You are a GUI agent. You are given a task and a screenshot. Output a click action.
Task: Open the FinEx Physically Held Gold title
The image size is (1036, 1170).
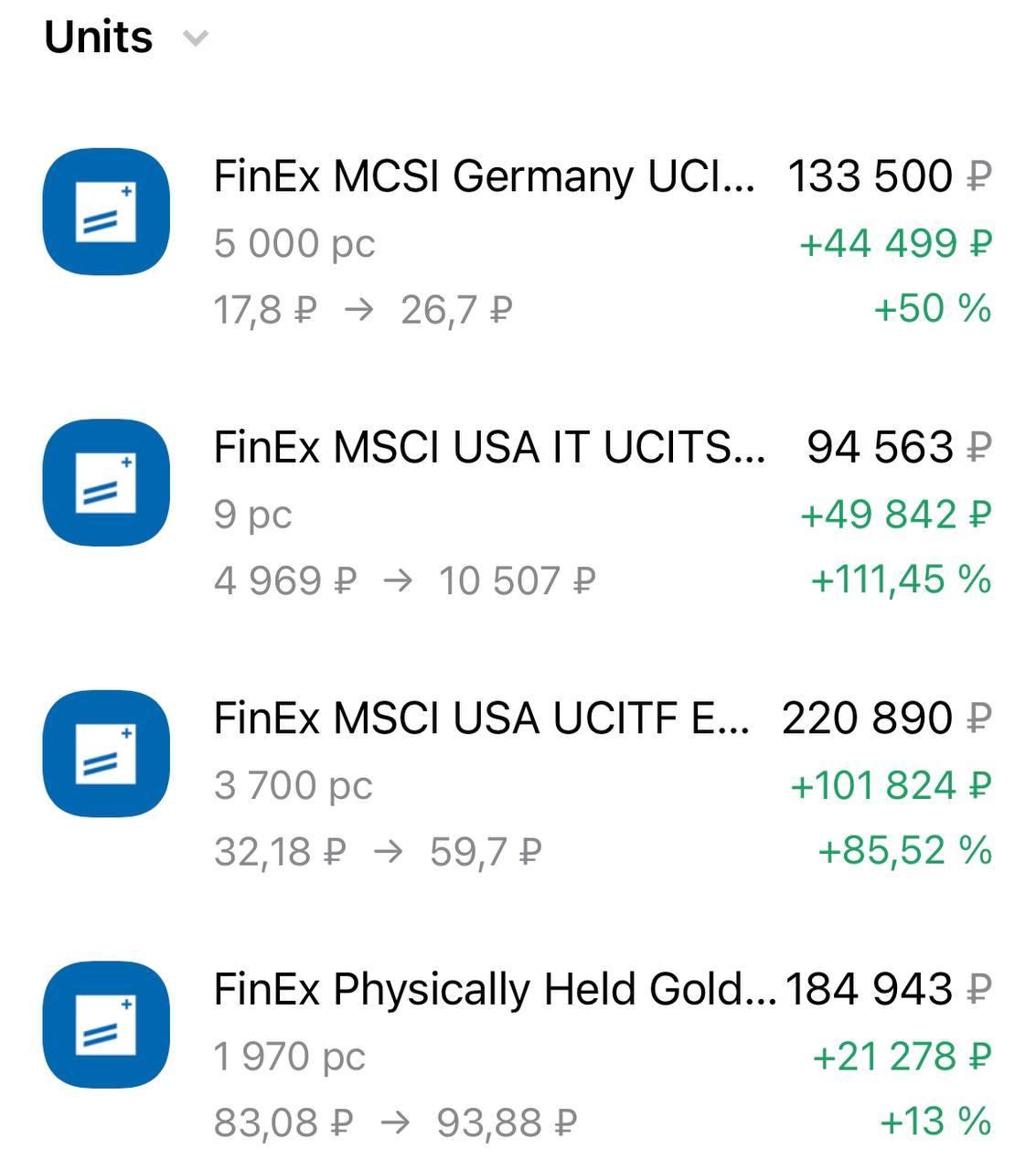pyautogui.click(x=494, y=989)
